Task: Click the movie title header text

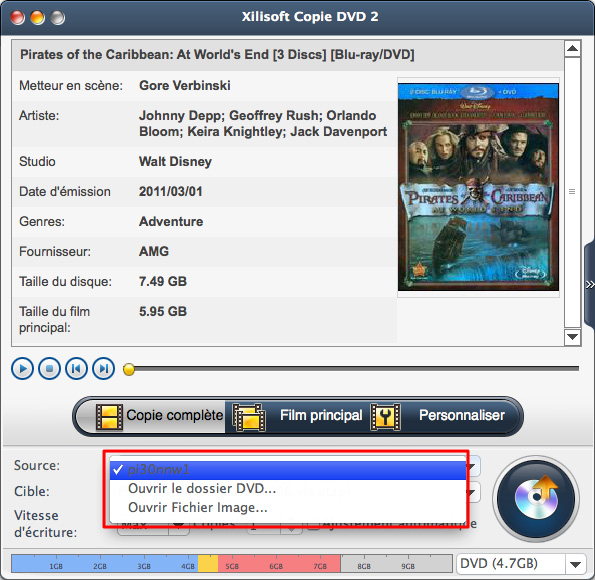Action: pos(217,55)
